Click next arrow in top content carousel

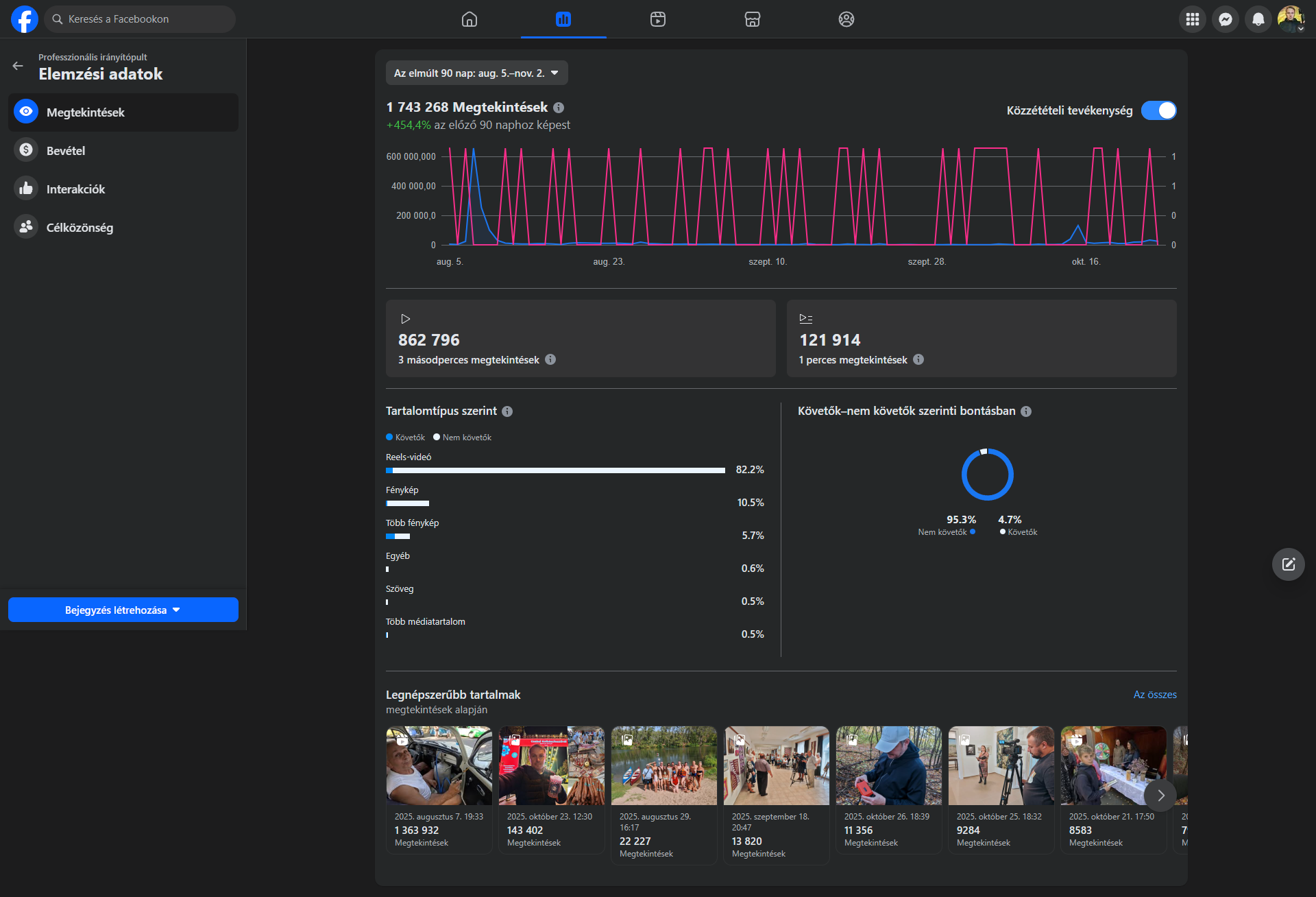1160,796
